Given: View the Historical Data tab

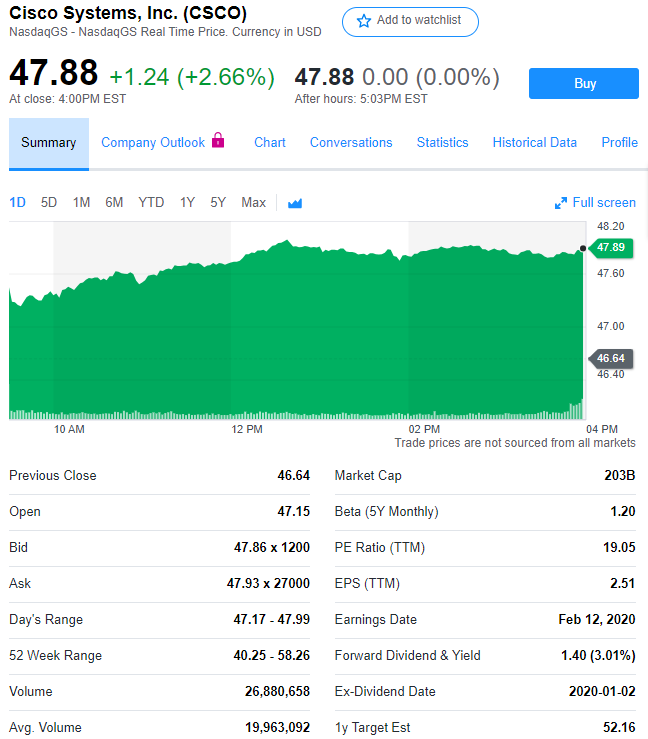Looking at the screenshot, I should (x=534, y=143).
